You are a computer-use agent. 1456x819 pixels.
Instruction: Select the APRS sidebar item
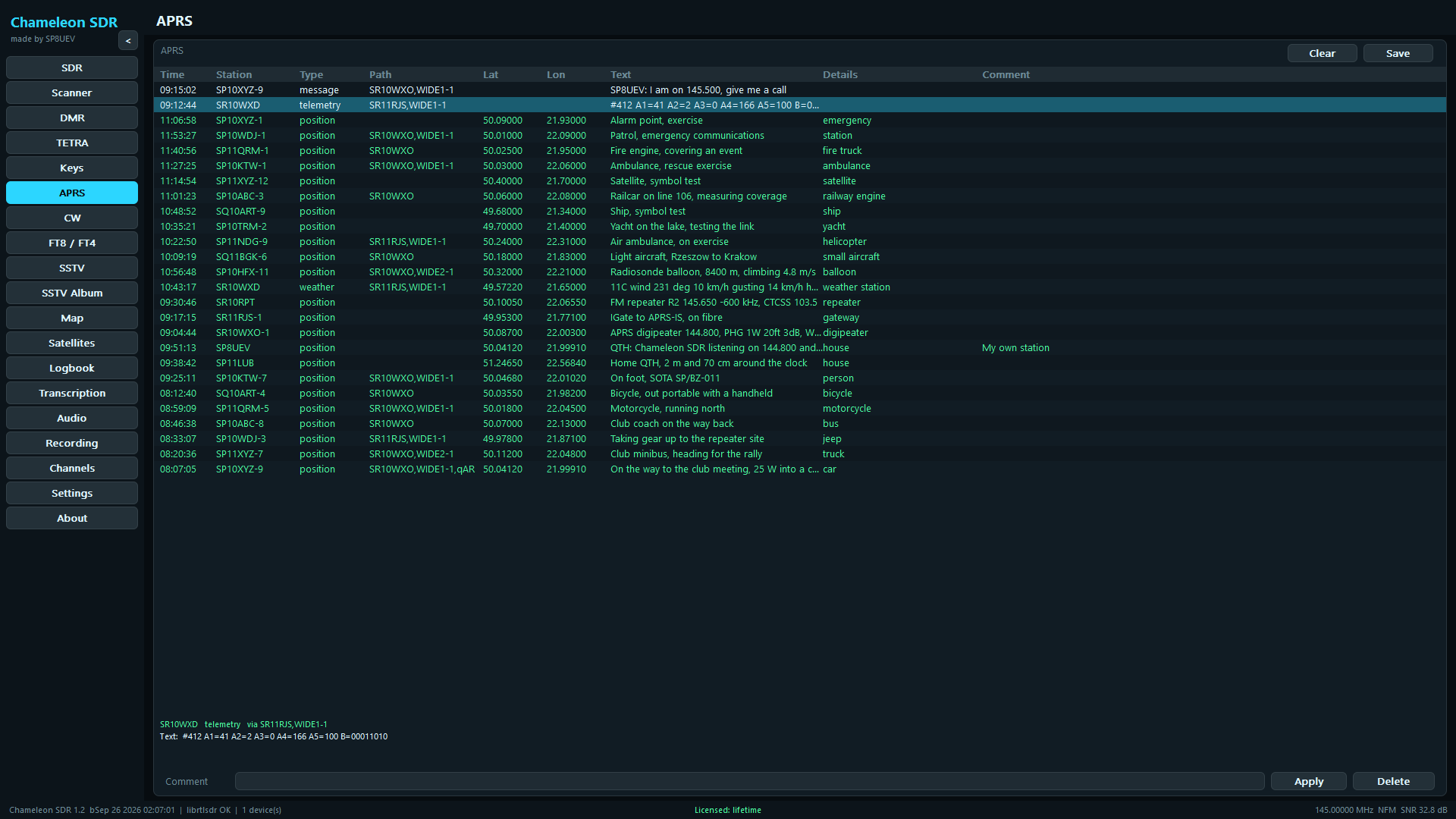pos(72,193)
